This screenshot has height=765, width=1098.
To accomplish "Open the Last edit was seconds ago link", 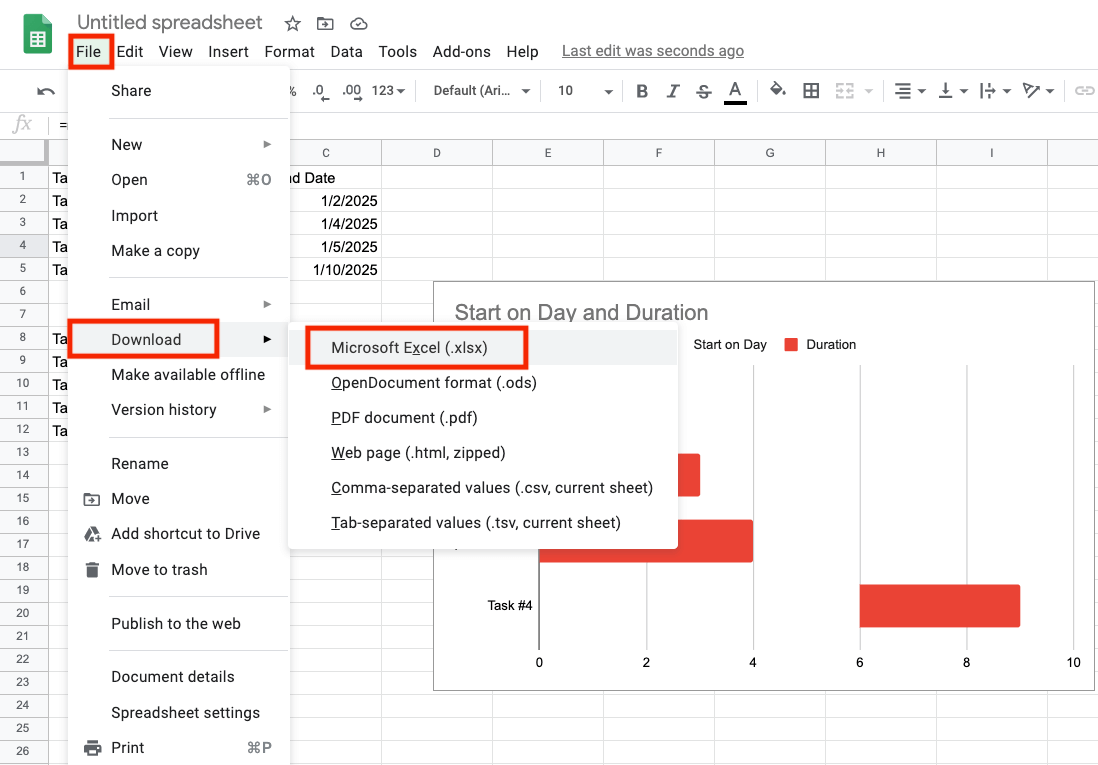I will point(652,51).
